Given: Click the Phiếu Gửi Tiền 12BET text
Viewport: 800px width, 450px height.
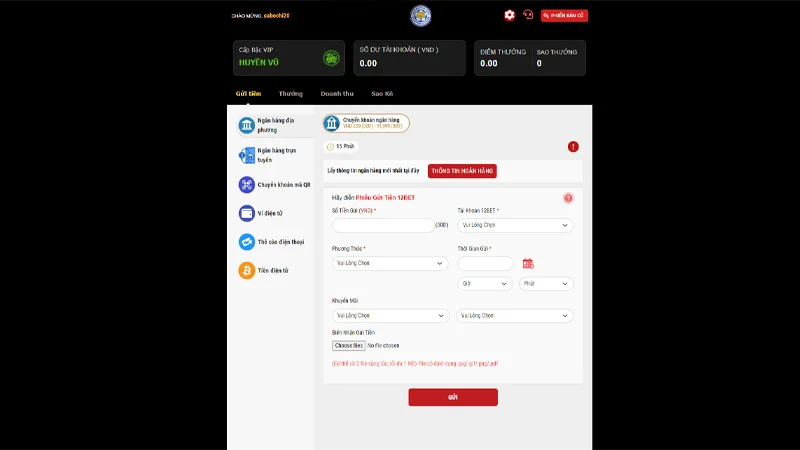Looking at the screenshot, I should click(385, 198).
